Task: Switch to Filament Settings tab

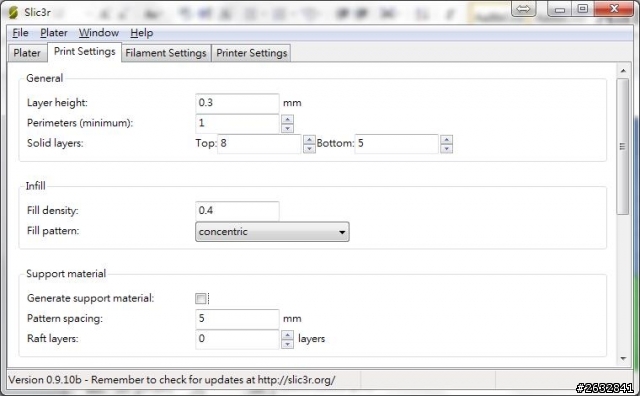Action: [x=166, y=53]
